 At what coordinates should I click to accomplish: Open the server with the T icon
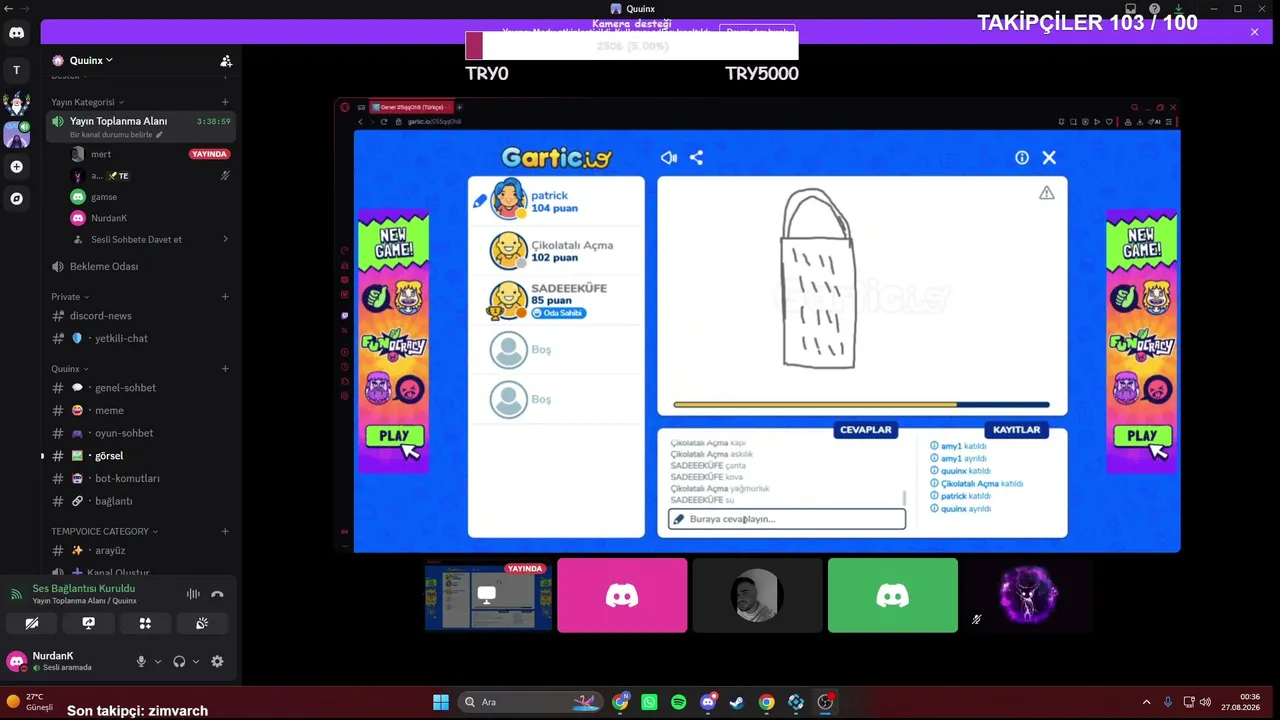point(16,70)
